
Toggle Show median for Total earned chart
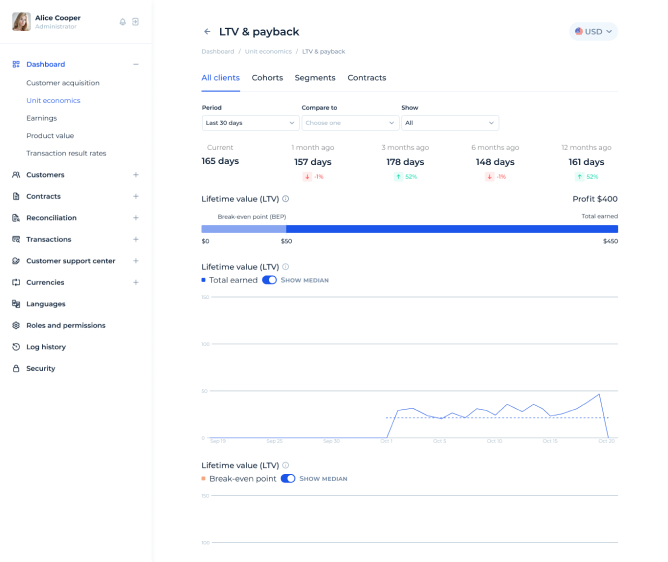[x=269, y=280]
